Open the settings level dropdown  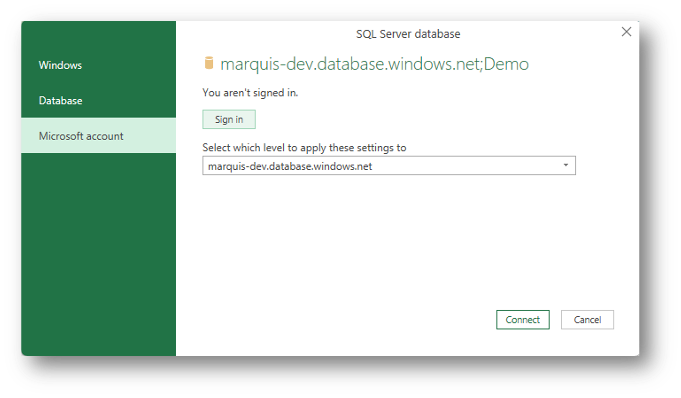(x=389, y=166)
